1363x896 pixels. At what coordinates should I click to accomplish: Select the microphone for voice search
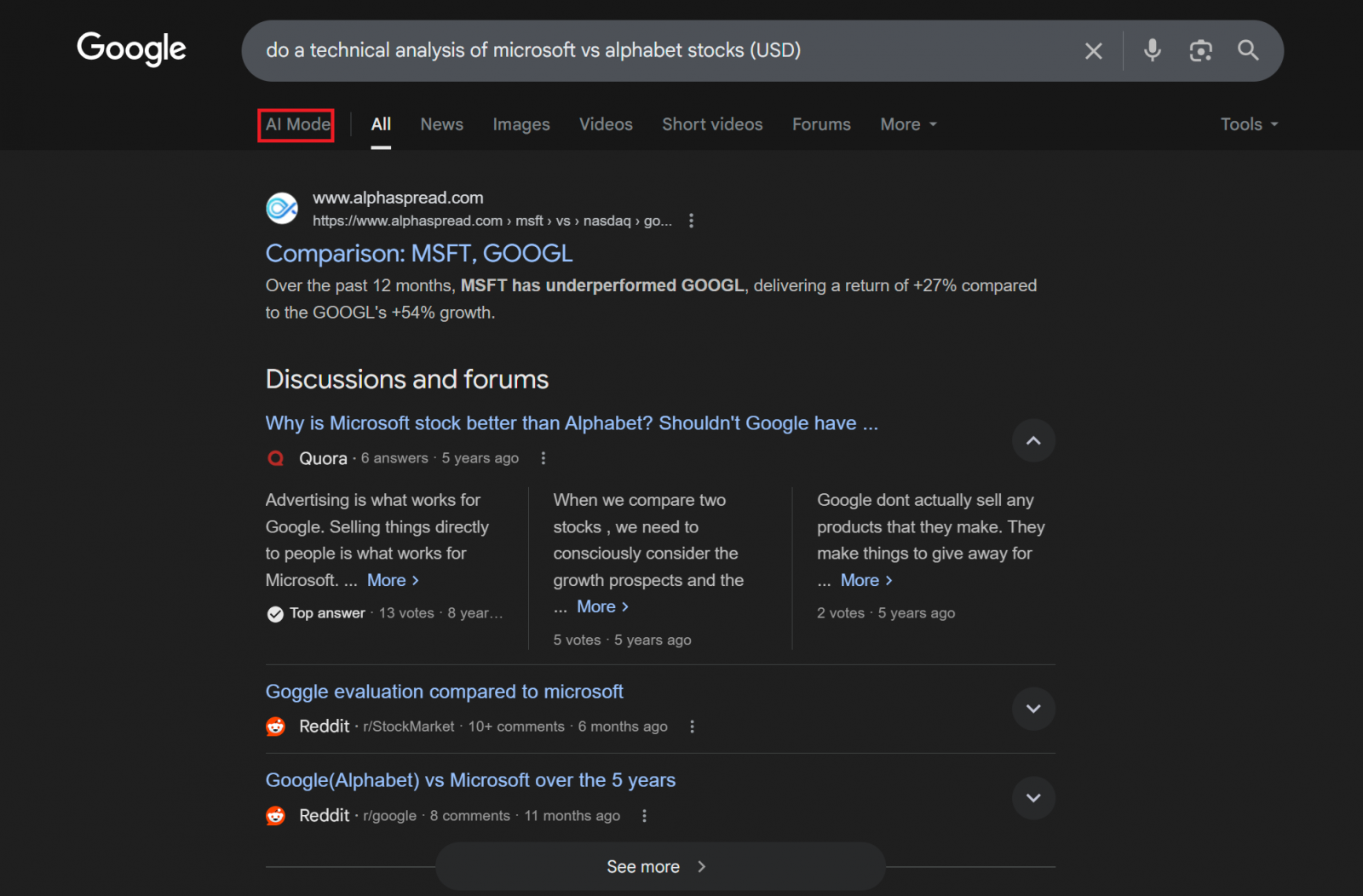click(1153, 50)
